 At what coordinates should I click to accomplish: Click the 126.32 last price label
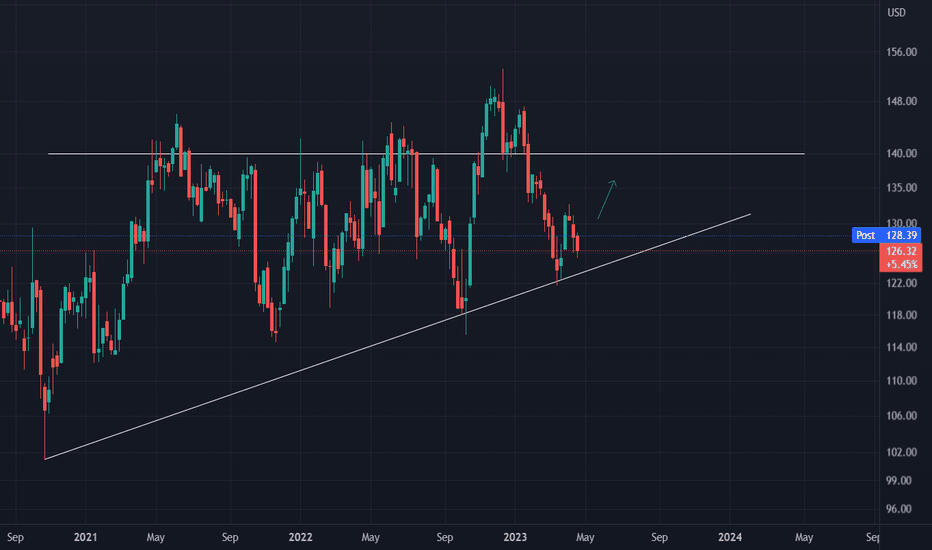[x=900, y=252]
